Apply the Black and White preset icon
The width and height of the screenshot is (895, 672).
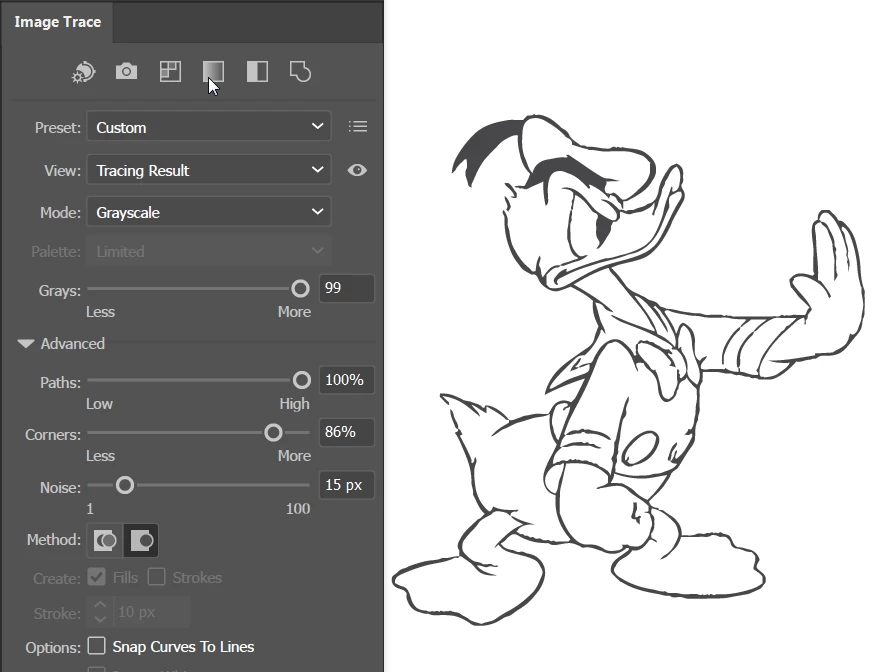point(257,72)
